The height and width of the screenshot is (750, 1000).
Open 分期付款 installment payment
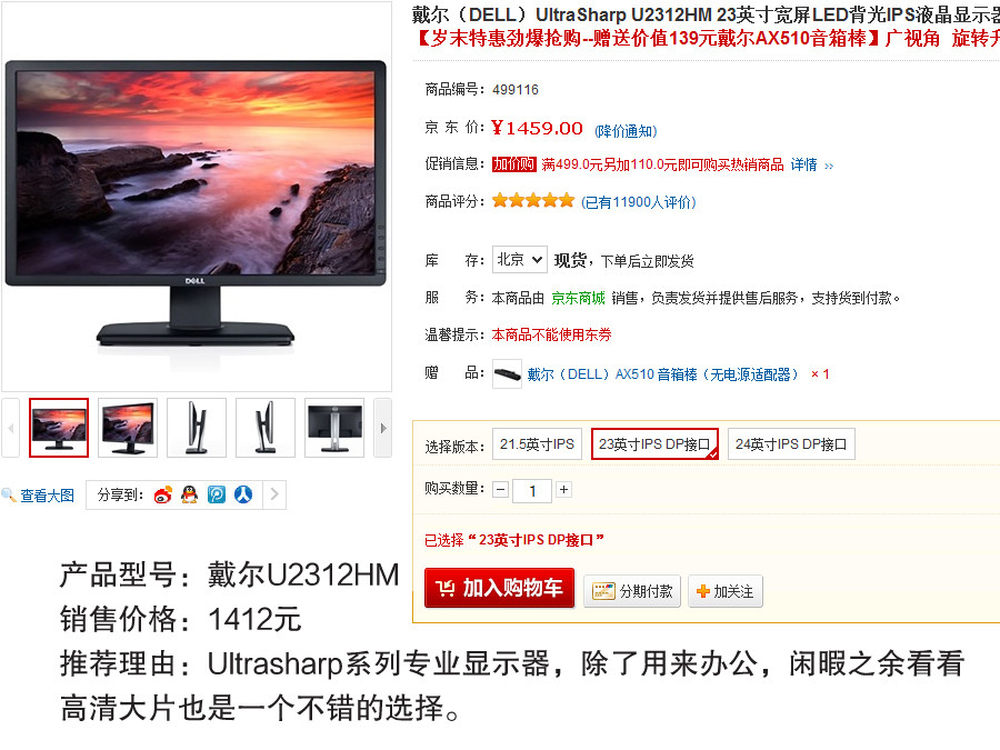click(x=632, y=591)
